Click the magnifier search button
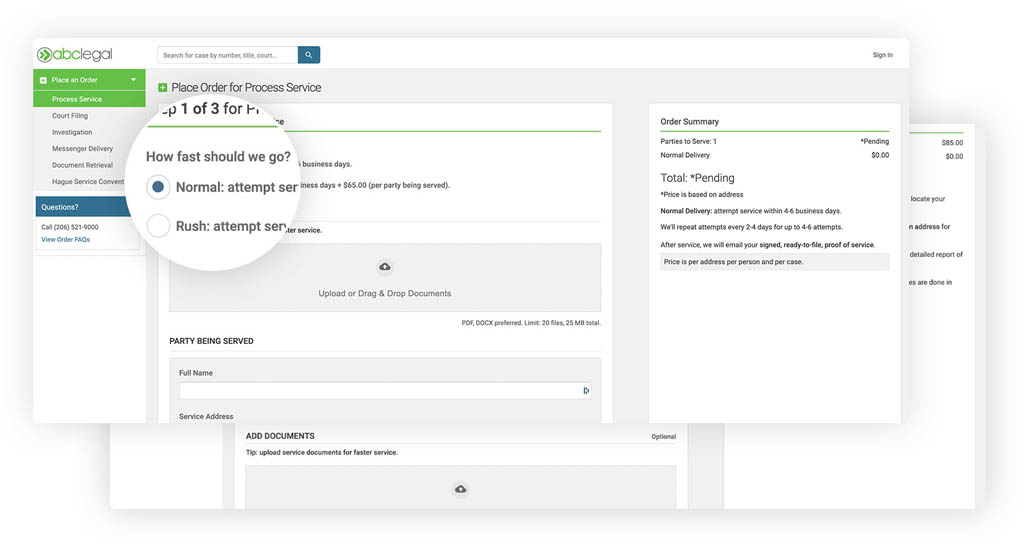Image resolution: width=1024 pixels, height=544 pixels. pos(309,55)
